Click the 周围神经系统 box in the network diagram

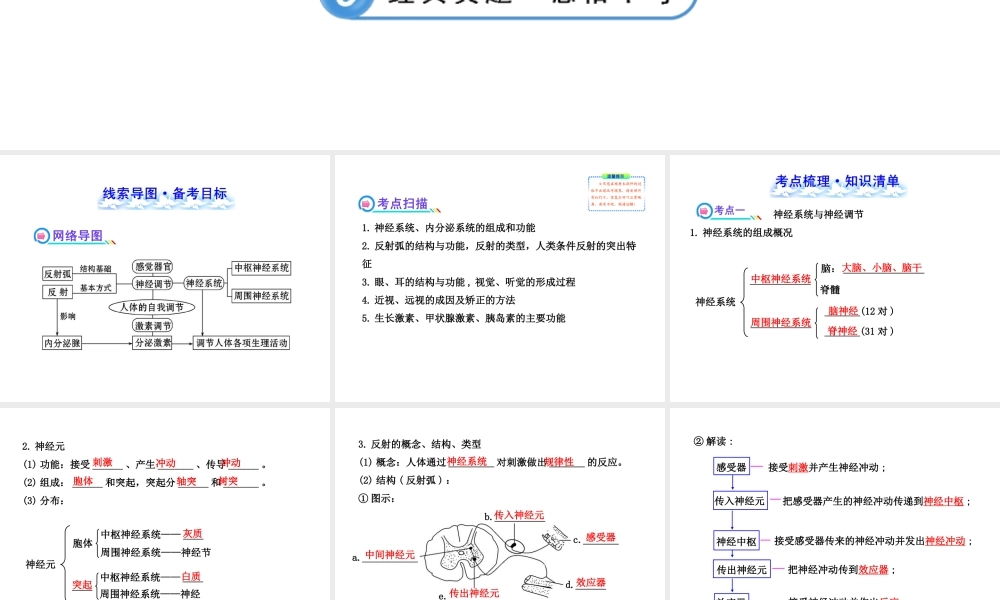(261, 296)
